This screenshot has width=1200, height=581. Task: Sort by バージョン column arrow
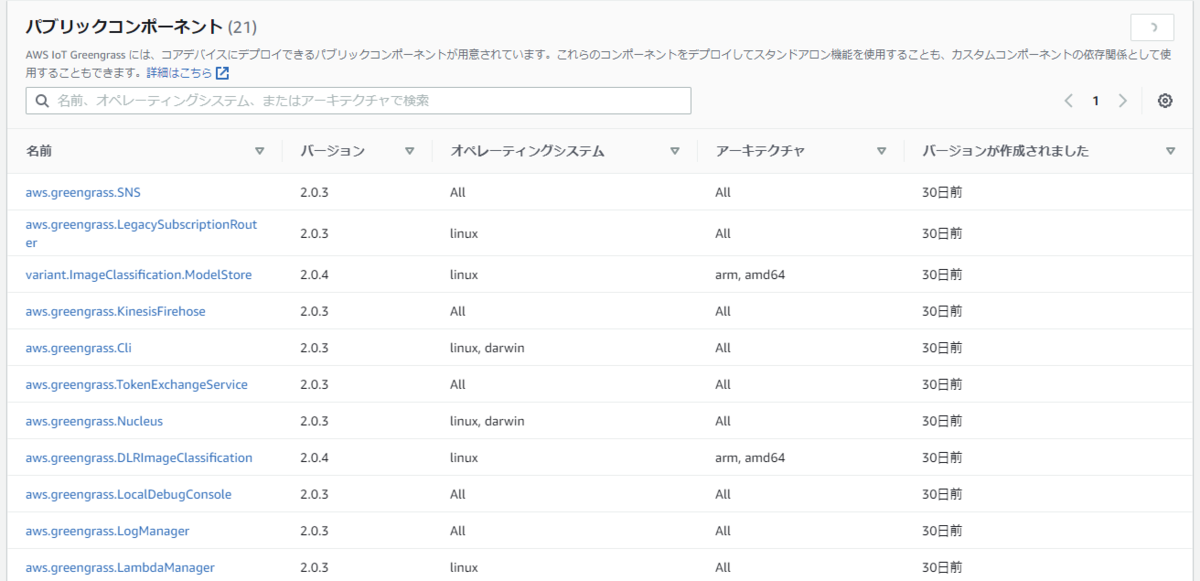coord(409,152)
